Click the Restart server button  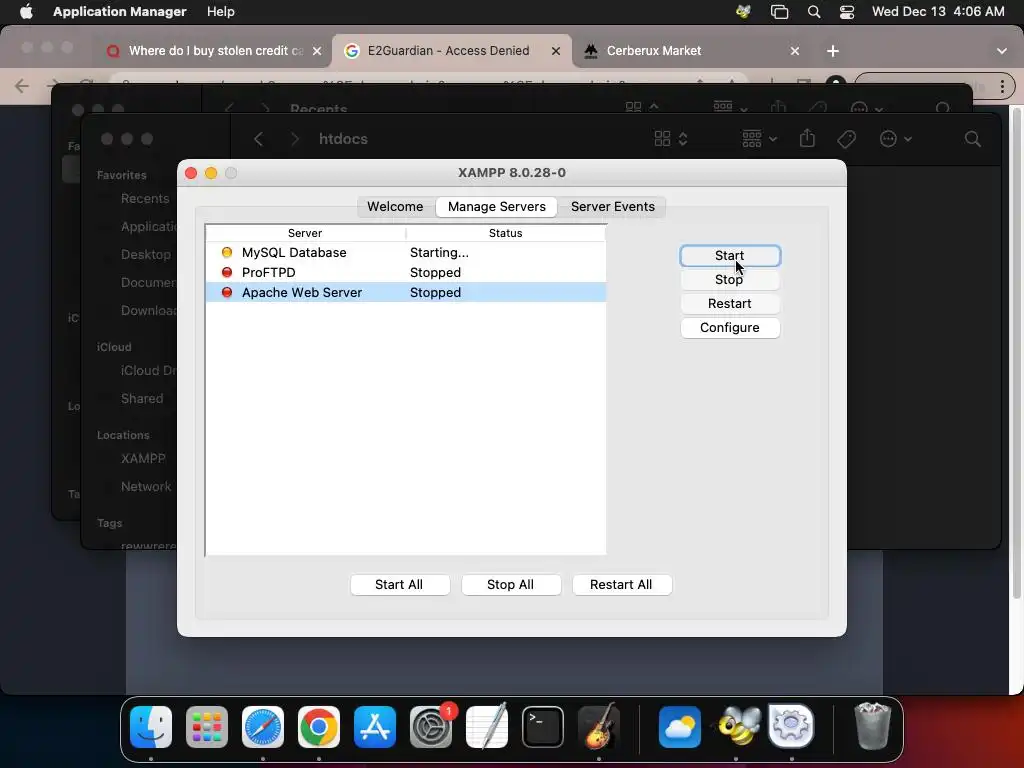(x=729, y=304)
